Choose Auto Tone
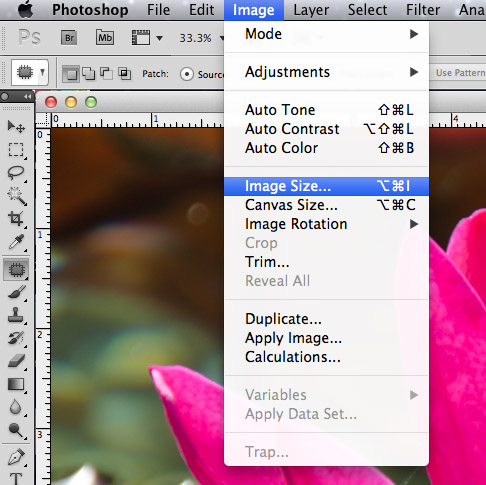Screen dimensions: 486x485 click(327, 110)
